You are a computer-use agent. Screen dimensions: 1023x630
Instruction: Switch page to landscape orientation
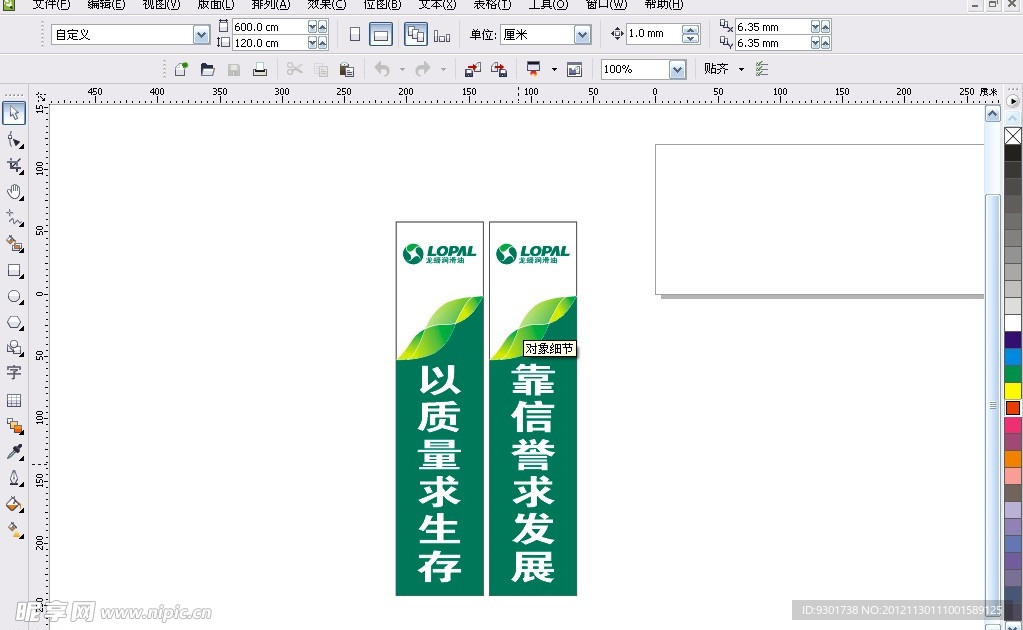point(381,34)
